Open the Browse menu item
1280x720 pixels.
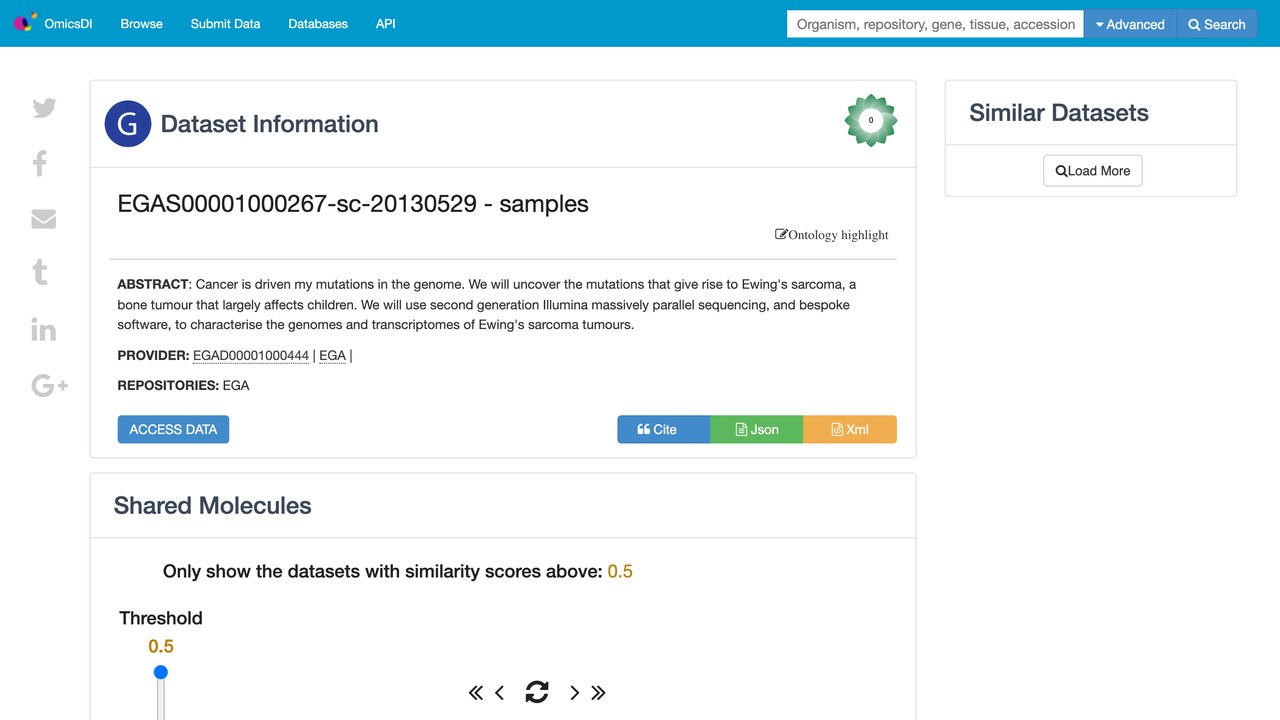pyautogui.click(x=141, y=24)
